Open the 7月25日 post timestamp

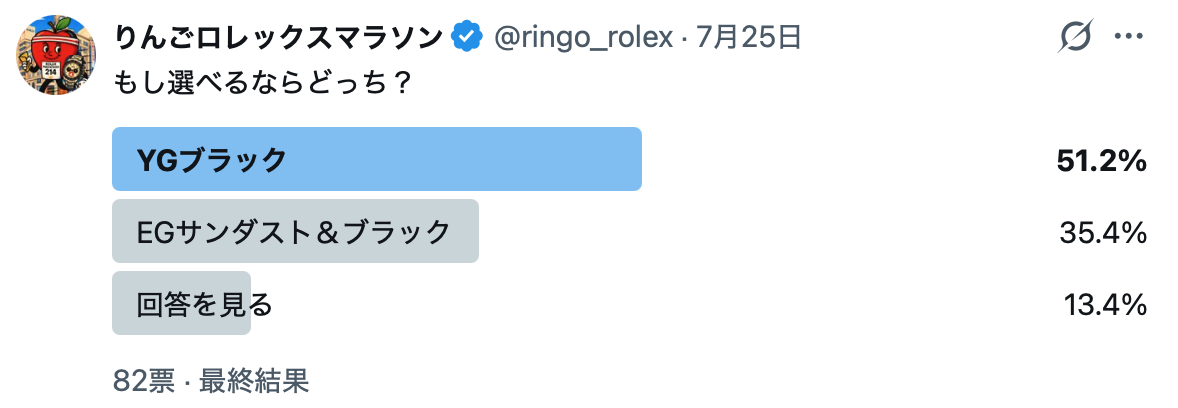click(748, 37)
